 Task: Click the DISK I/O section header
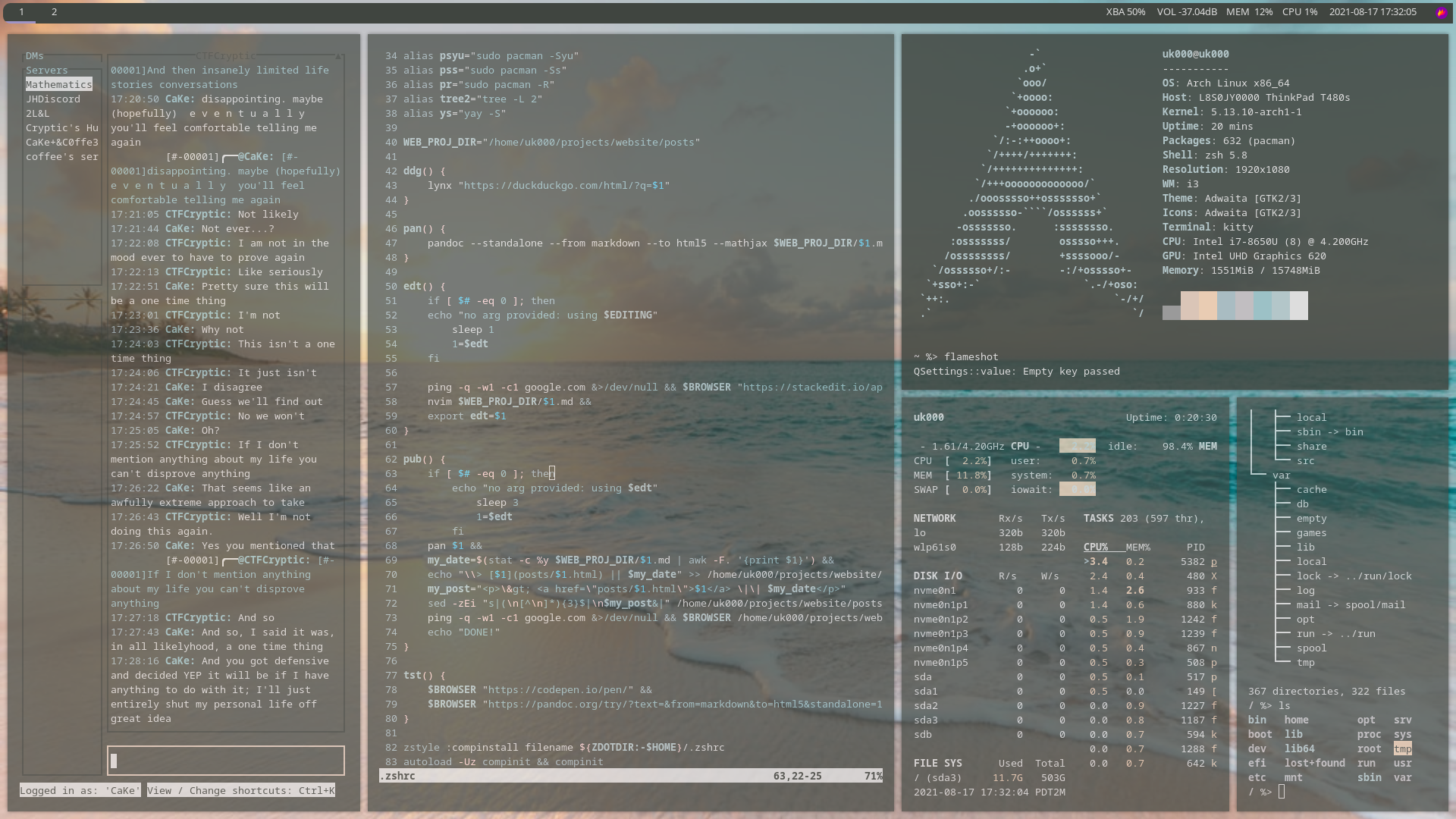pyautogui.click(x=938, y=576)
